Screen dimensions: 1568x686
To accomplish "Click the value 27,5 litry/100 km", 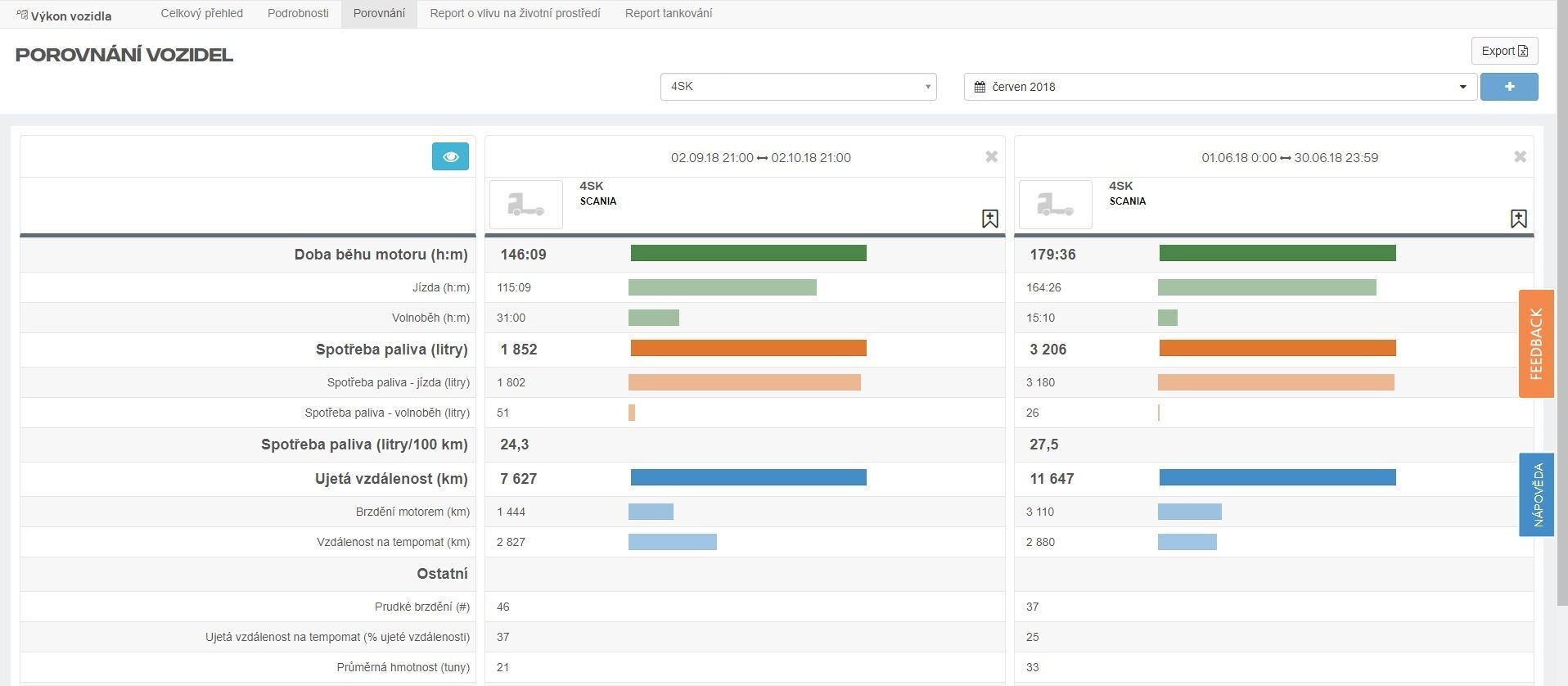I will click(1043, 445).
